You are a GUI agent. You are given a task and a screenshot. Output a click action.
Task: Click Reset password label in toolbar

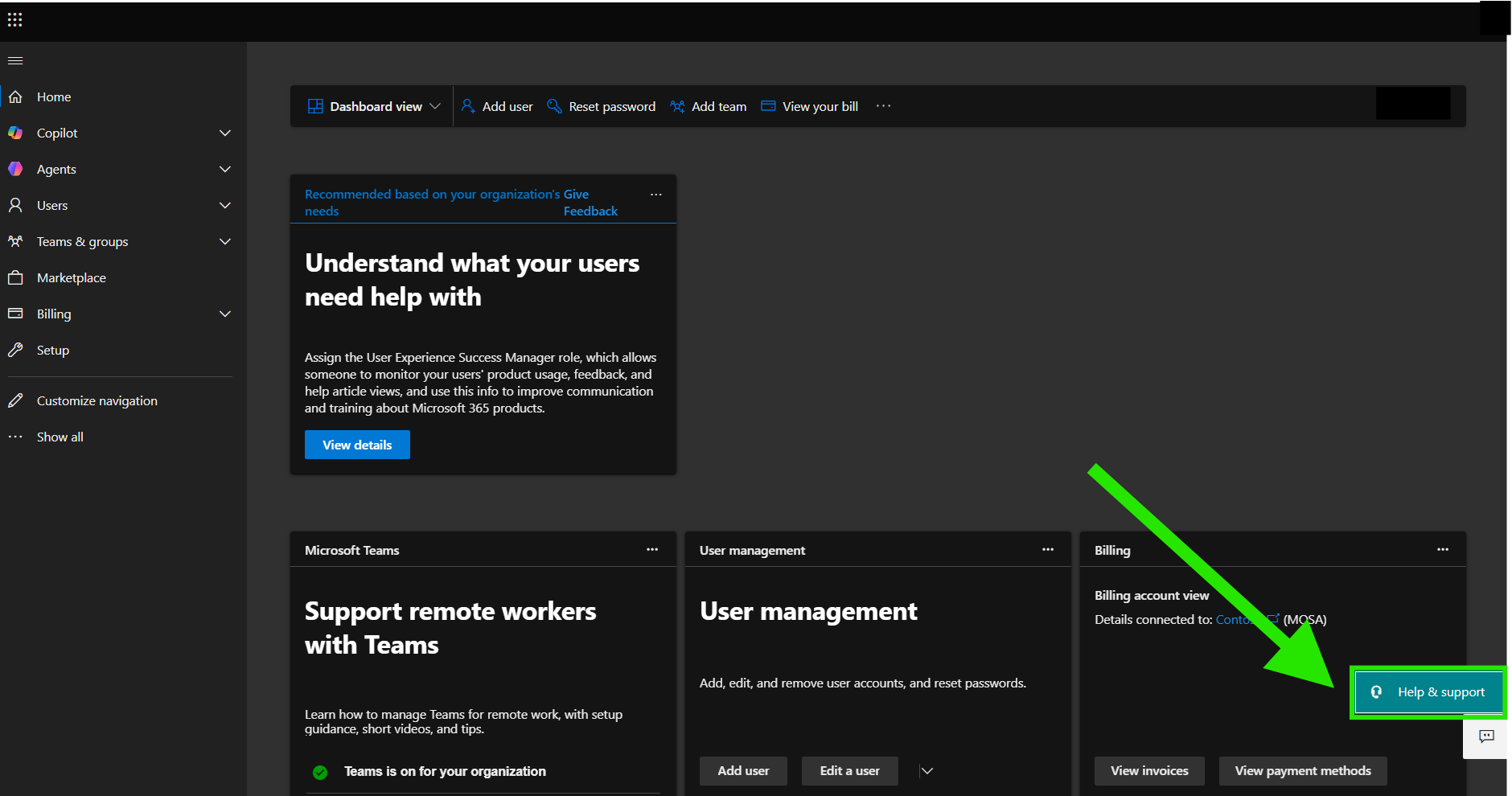[612, 106]
